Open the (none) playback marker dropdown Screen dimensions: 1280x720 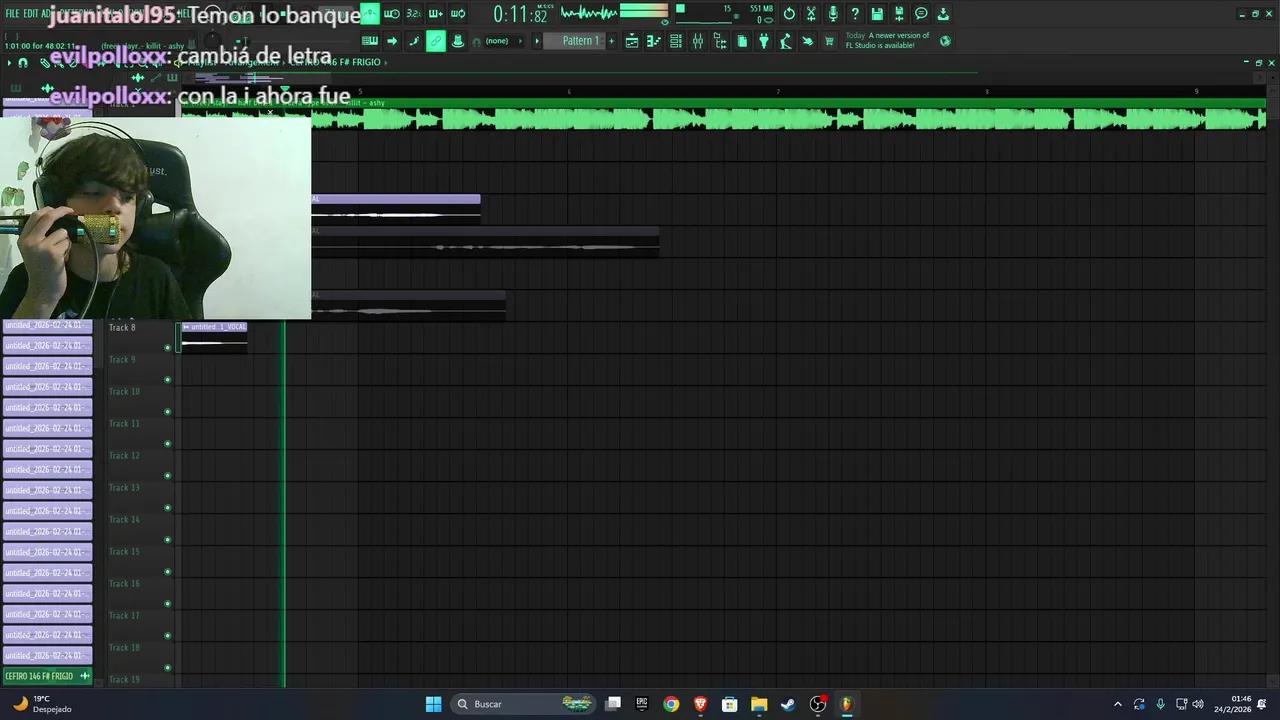click(496, 40)
